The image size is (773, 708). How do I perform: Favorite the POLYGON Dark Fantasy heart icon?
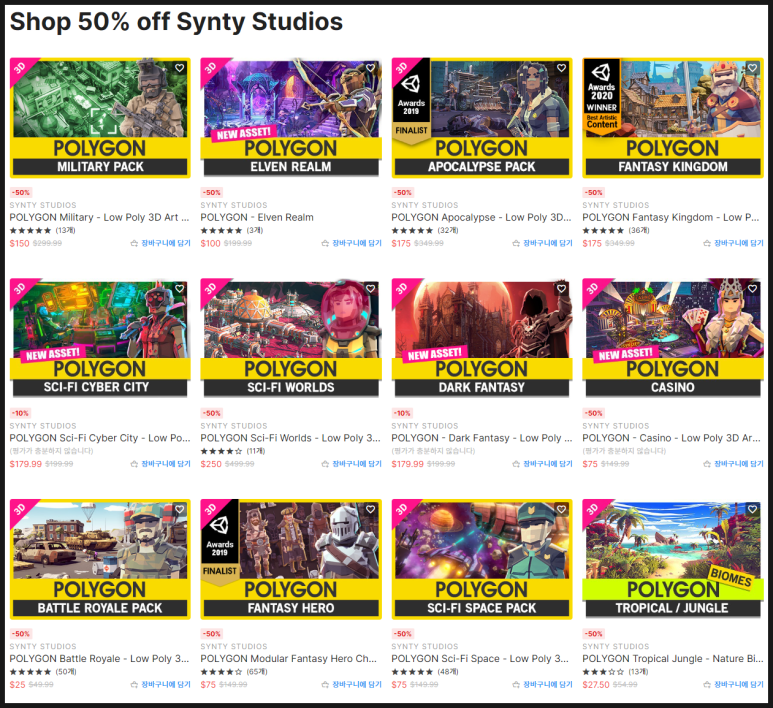click(x=561, y=288)
